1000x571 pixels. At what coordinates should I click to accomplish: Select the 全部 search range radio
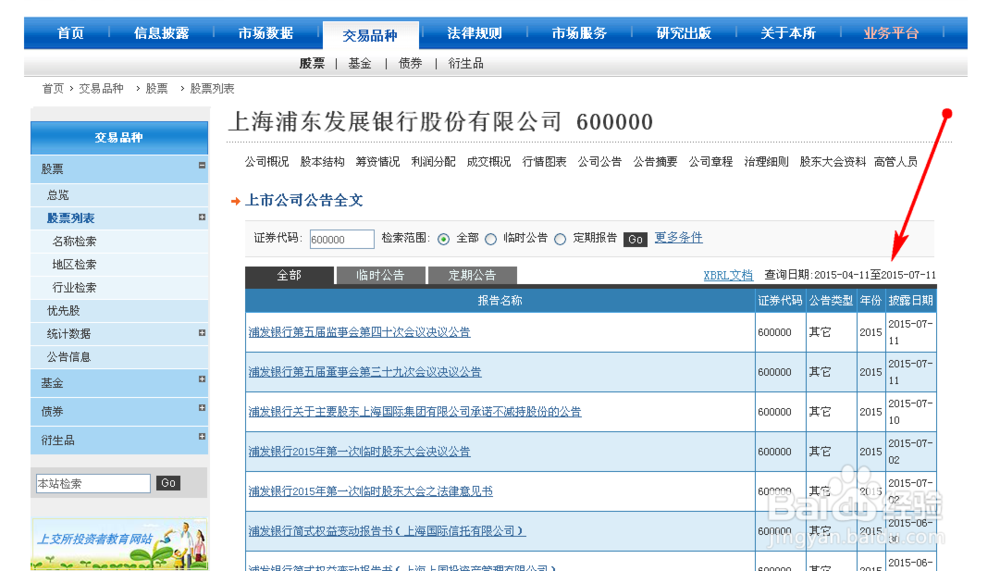point(444,239)
